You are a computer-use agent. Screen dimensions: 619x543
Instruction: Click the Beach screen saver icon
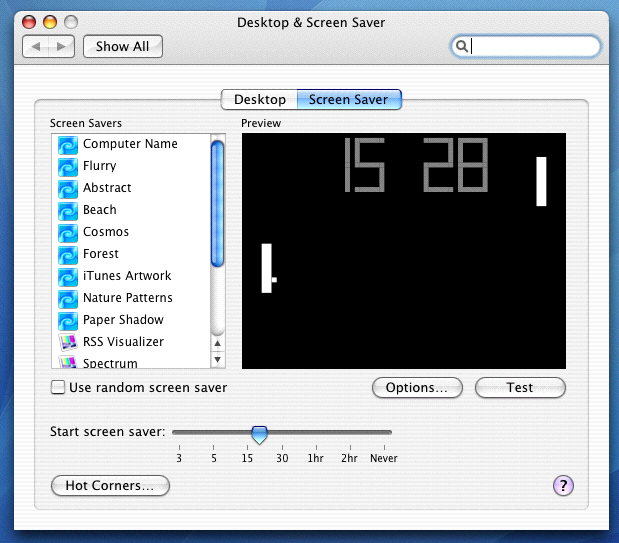click(68, 211)
